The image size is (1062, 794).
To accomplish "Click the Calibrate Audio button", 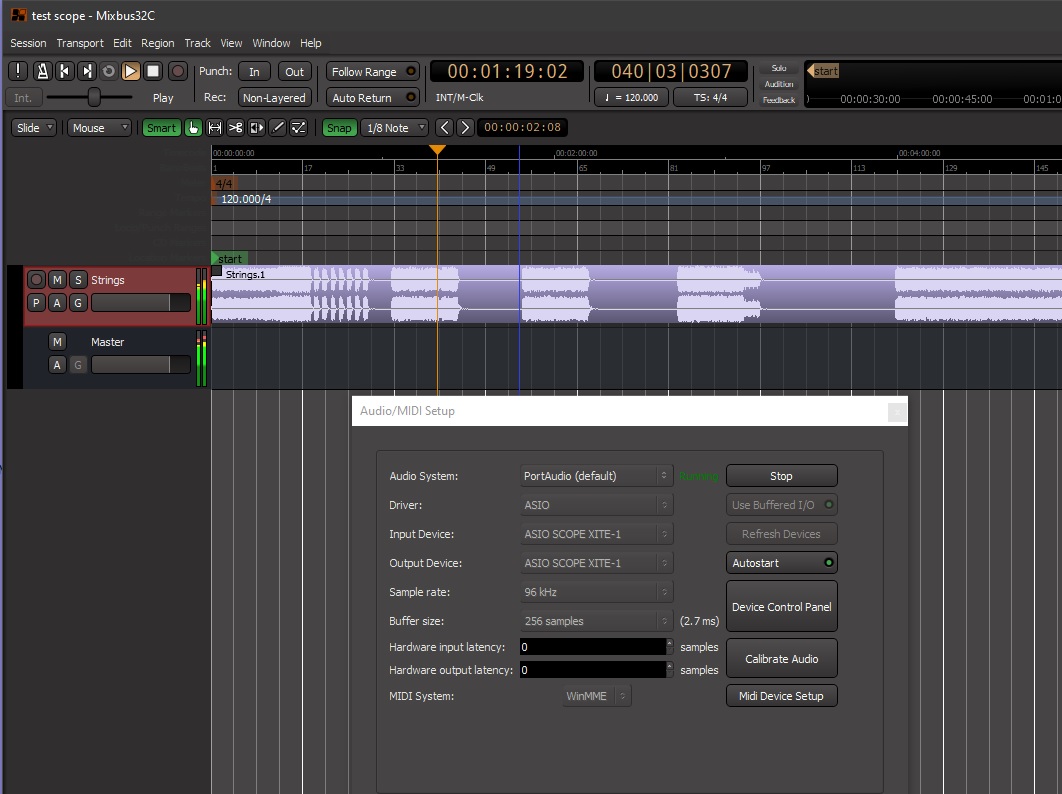I will coord(781,658).
